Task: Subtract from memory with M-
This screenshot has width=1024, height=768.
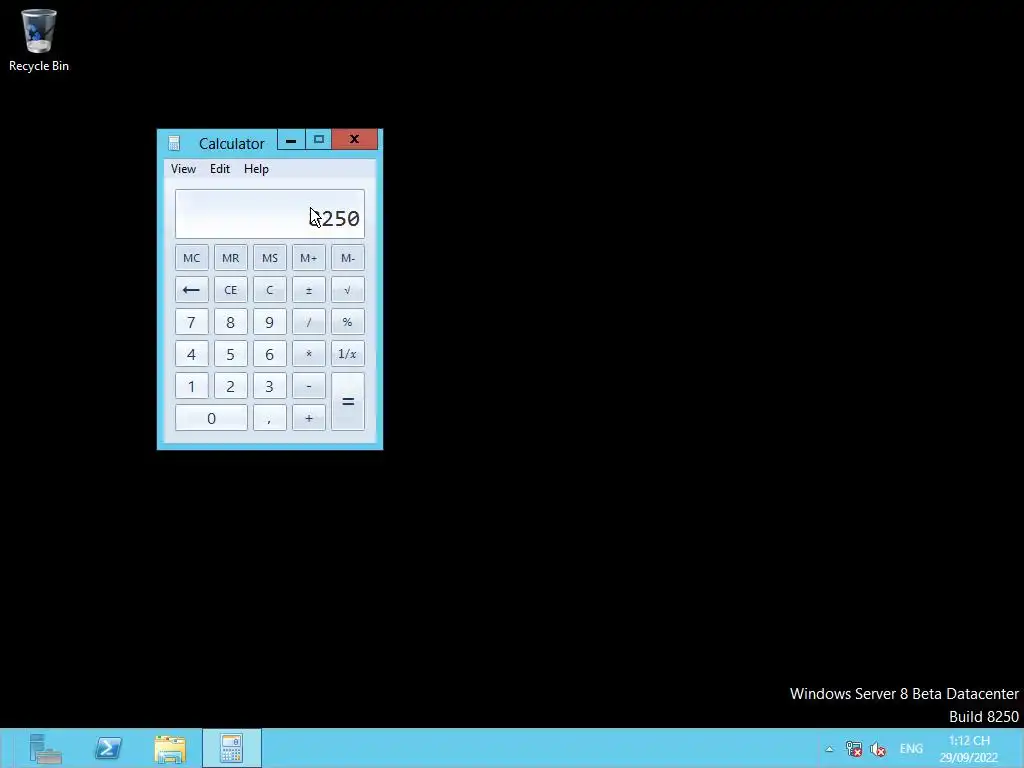Action: pyautogui.click(x=348, y=258)
